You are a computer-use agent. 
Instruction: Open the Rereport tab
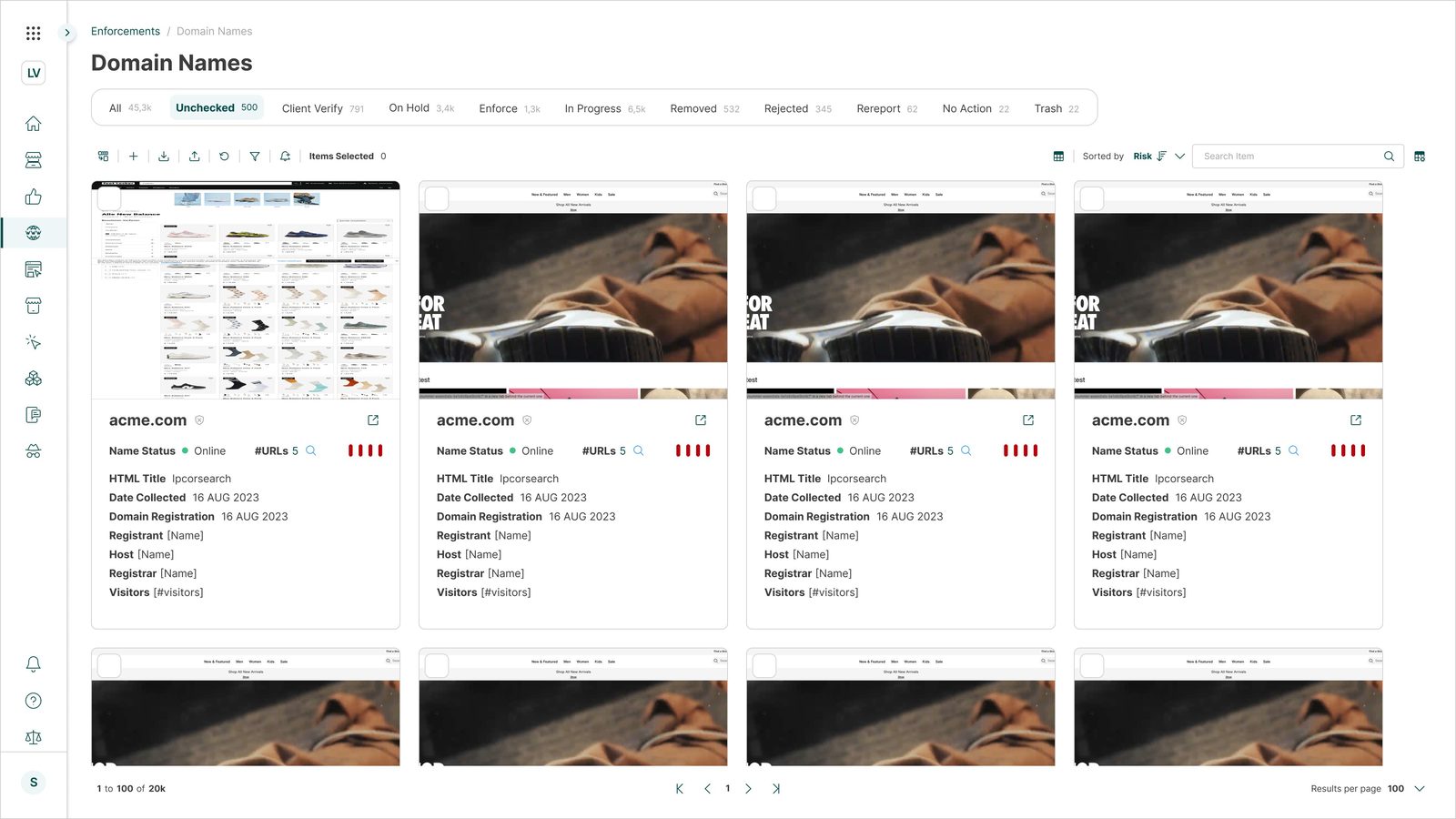pos(887,108)
